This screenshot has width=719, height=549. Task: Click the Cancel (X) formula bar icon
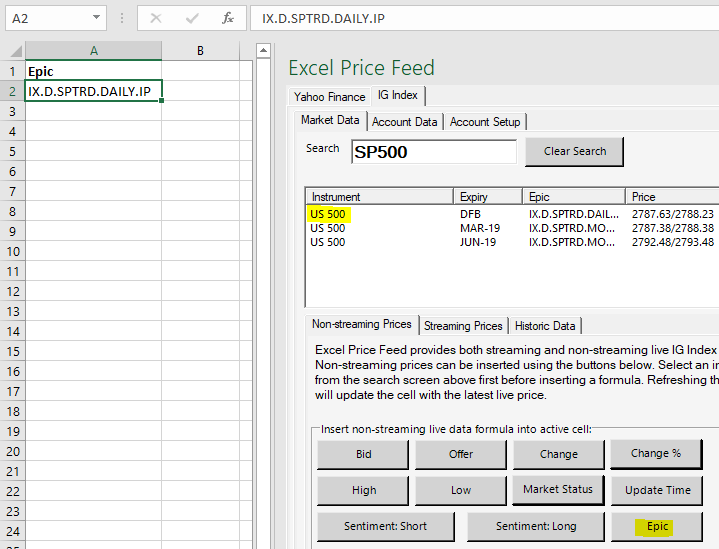pos(156,18)
